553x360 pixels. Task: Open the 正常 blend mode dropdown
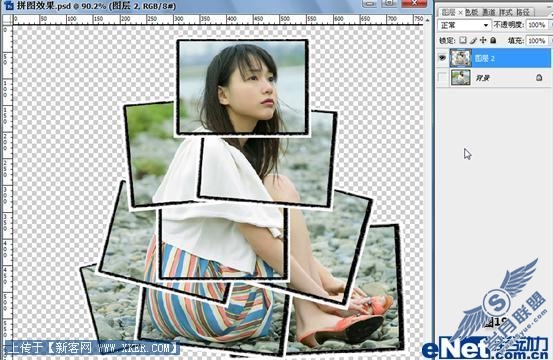[464, 25]
